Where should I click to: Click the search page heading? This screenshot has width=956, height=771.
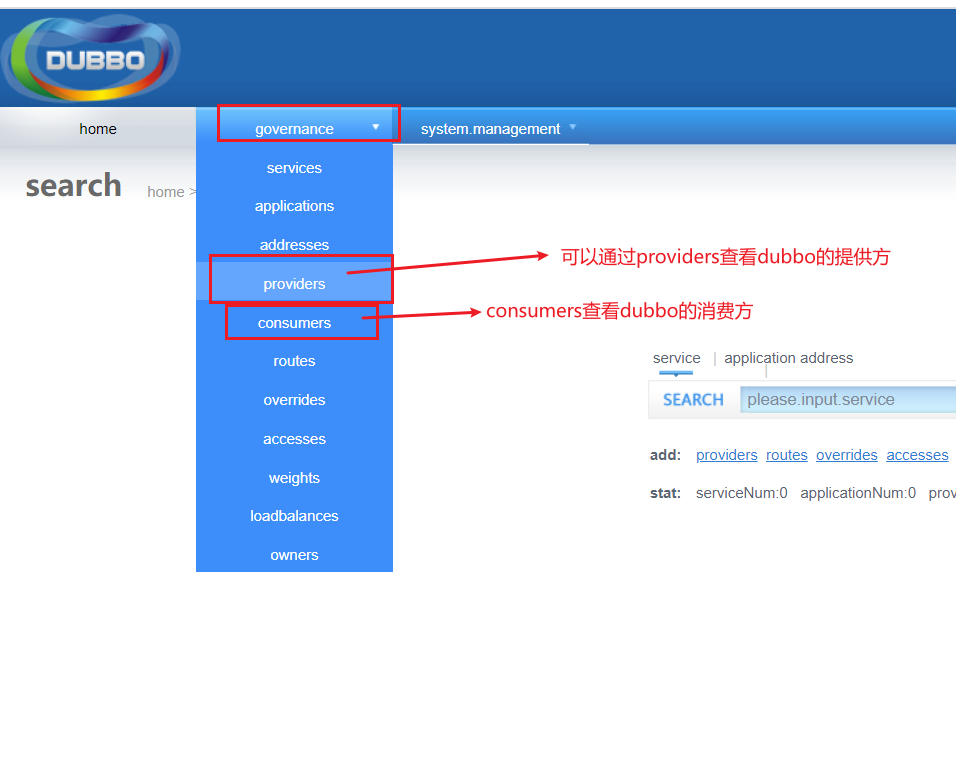point(73,185)
